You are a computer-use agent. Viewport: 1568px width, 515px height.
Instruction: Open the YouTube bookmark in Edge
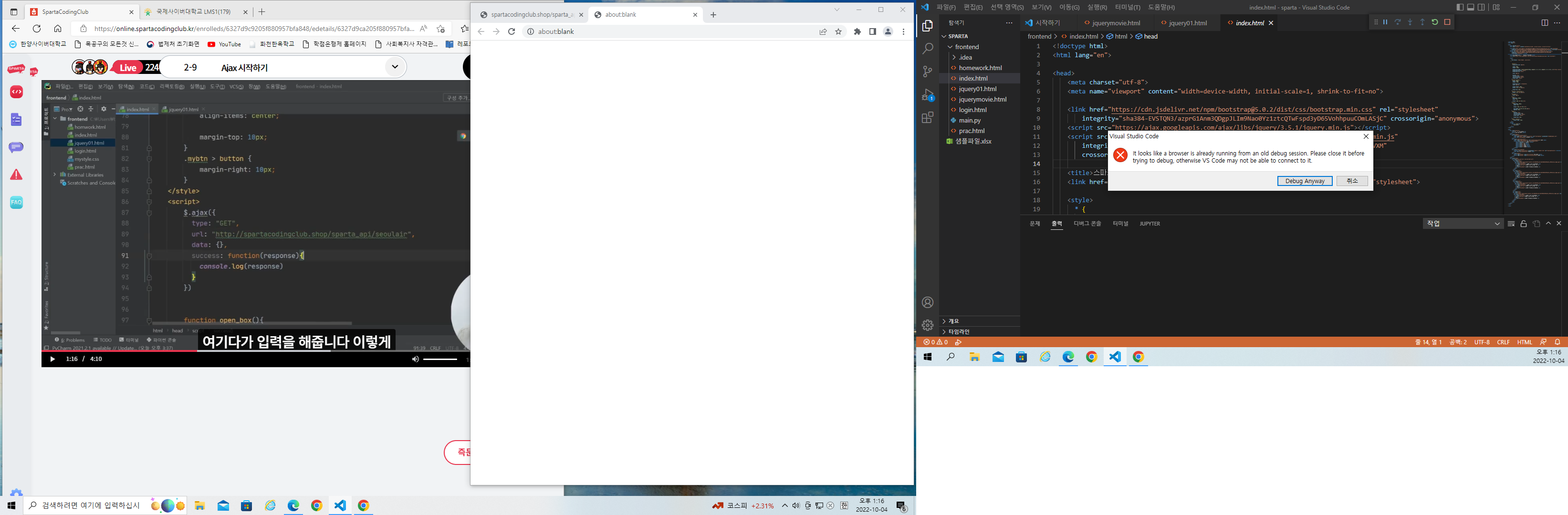224,44
